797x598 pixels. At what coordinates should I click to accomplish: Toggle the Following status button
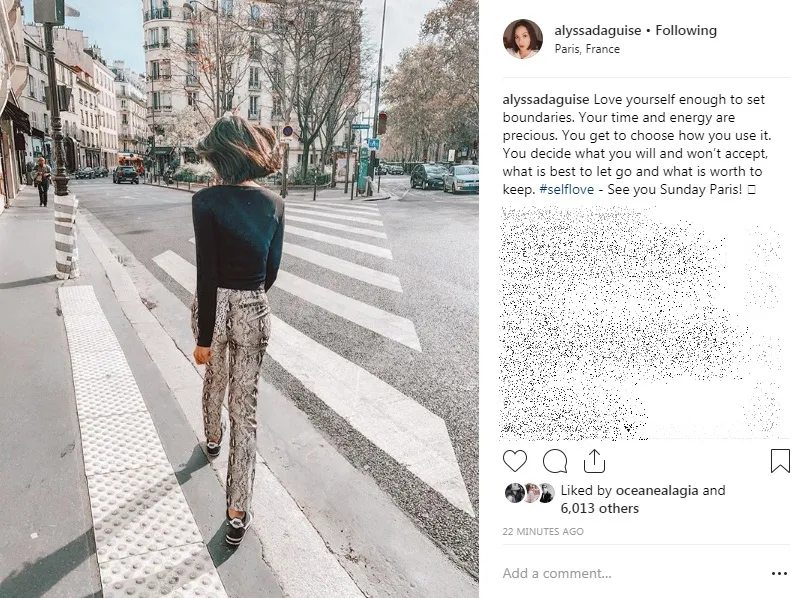click(686, 31)
